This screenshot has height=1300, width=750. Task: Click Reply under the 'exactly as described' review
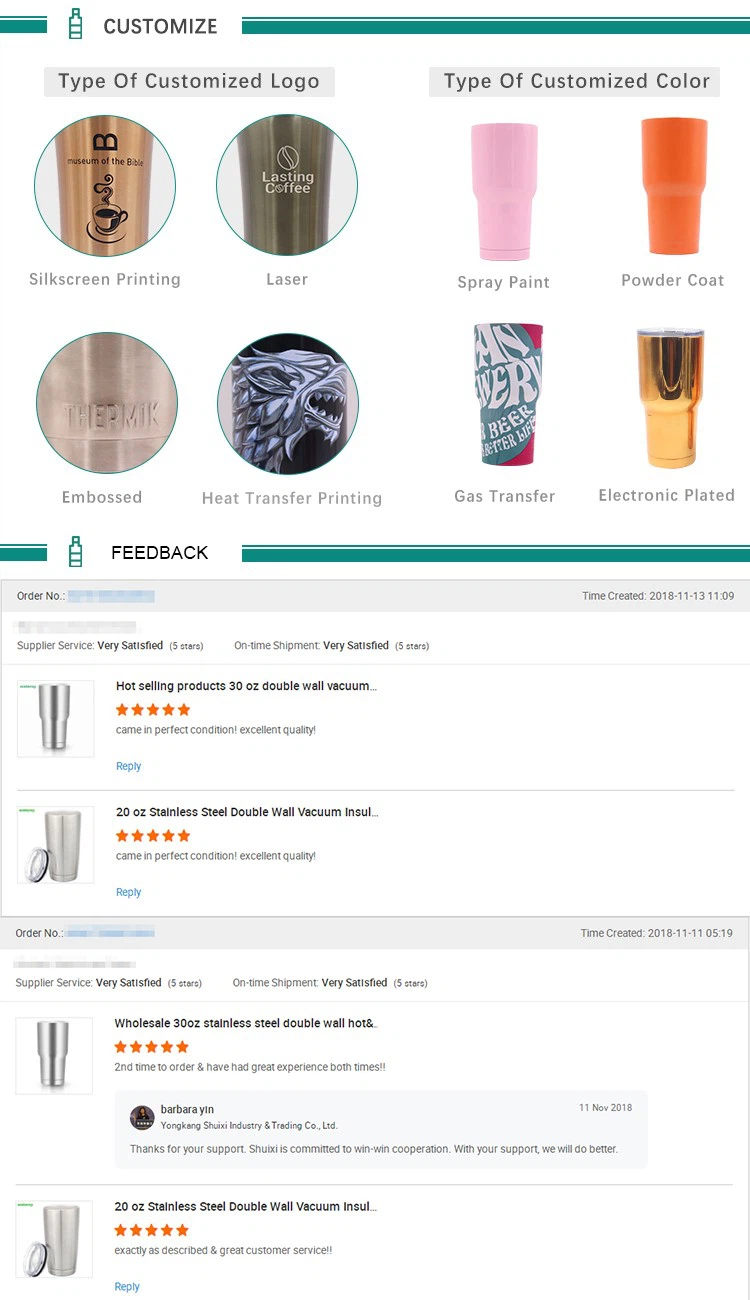pyautogui.click(x=127, y=1287)
